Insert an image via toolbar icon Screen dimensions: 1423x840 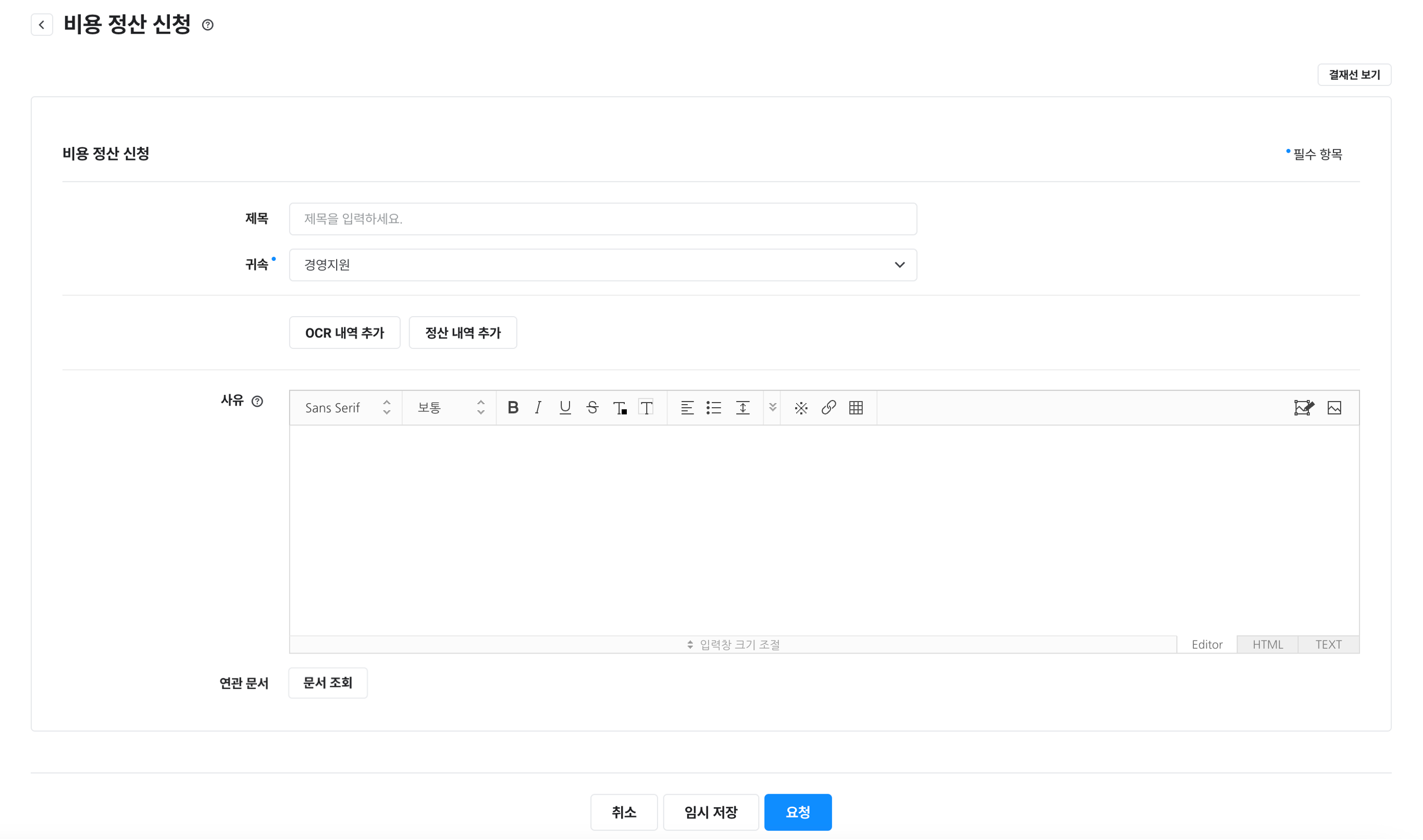[1334, 408]
